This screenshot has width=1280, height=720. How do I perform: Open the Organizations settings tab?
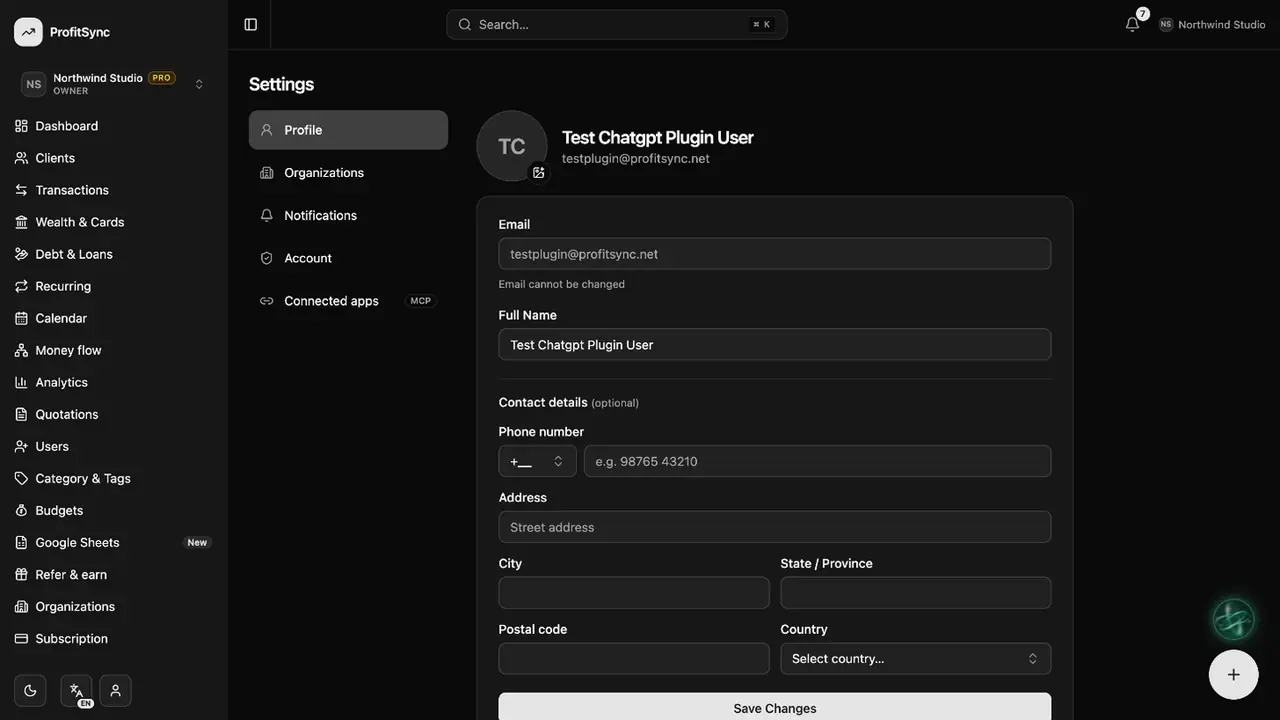pos(348,173)
